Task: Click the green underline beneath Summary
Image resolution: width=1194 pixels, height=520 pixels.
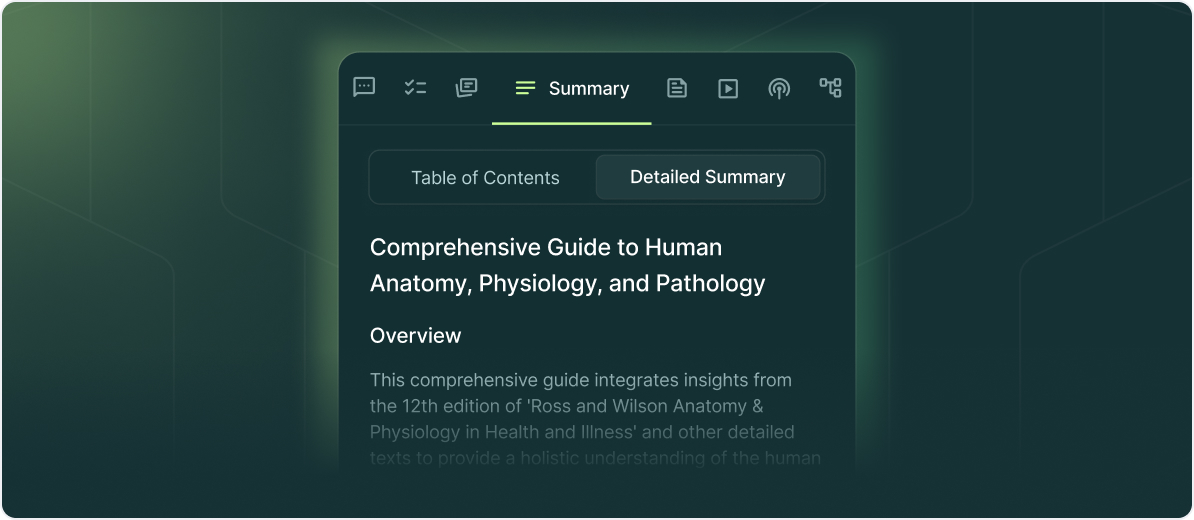Action: click(x=572, y=123)
